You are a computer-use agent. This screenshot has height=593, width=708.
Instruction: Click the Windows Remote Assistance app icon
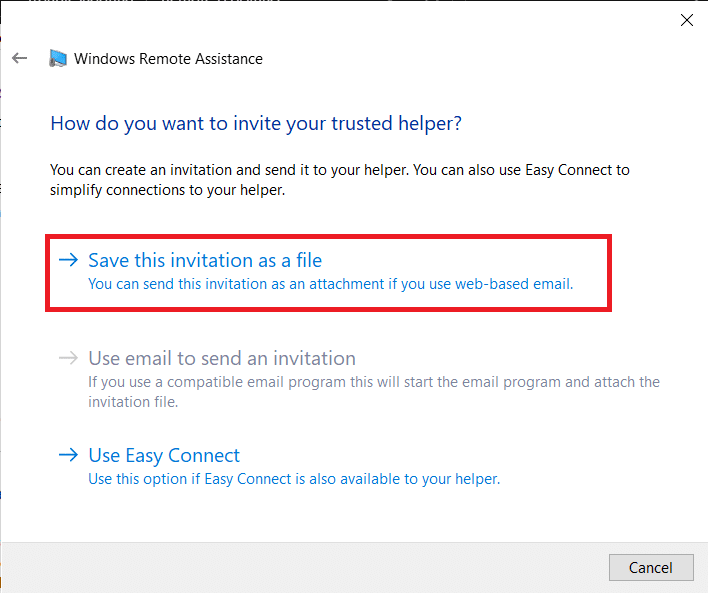click(59, 59)
